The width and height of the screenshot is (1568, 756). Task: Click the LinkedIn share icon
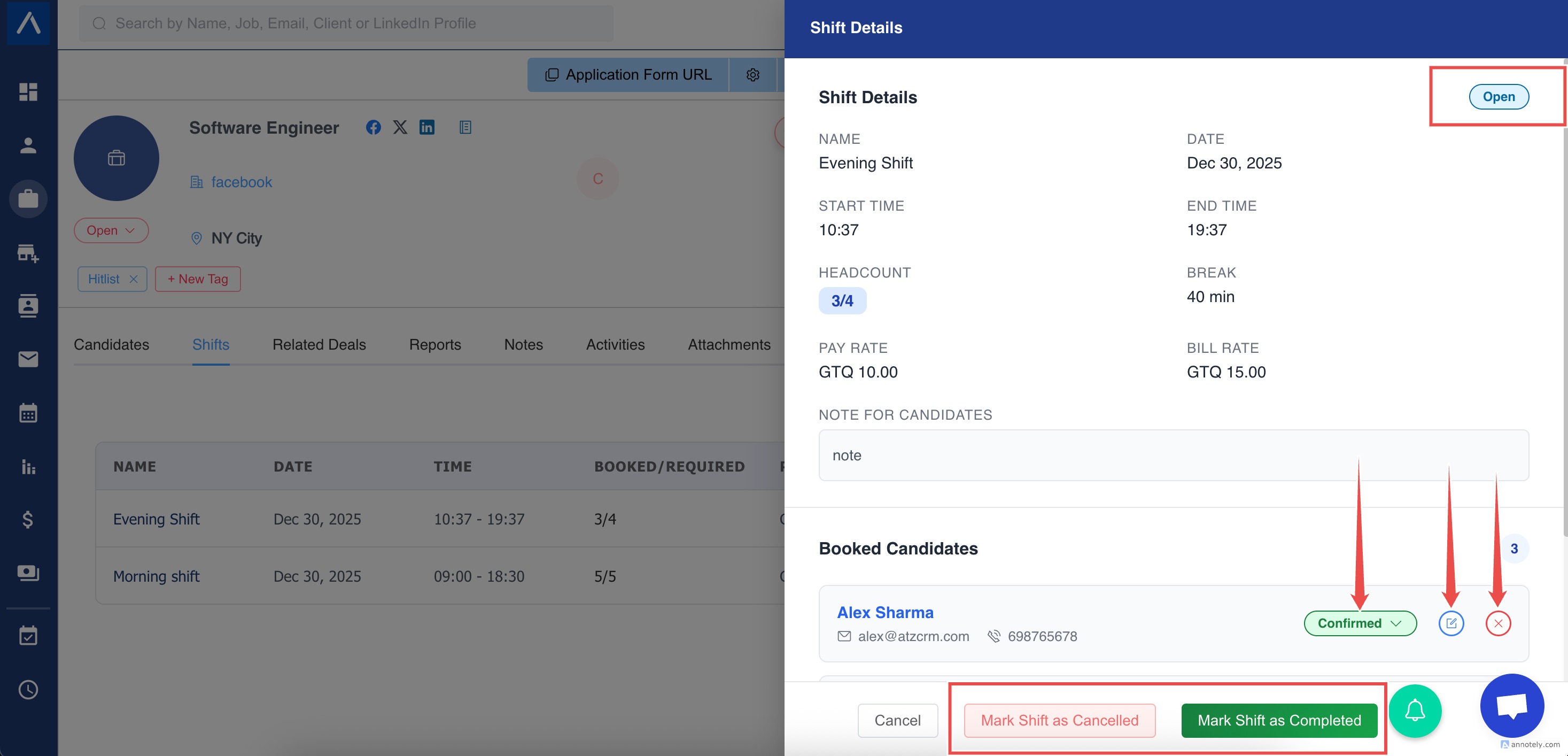coord(426,127)
